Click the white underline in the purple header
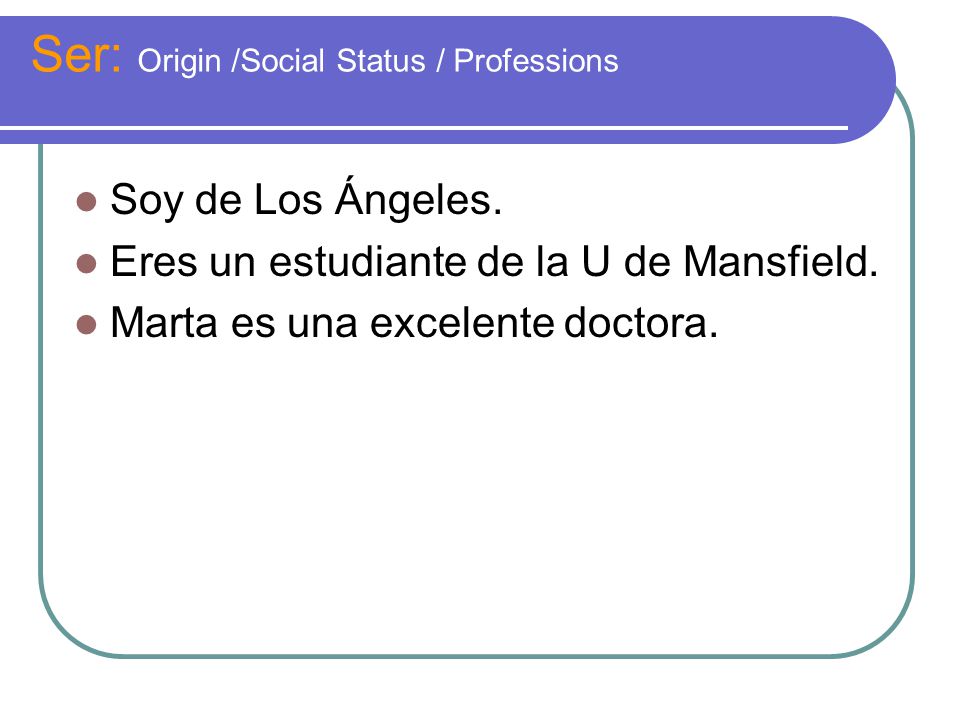The width and height of the screenshot is (960, 720). point(424,127)
